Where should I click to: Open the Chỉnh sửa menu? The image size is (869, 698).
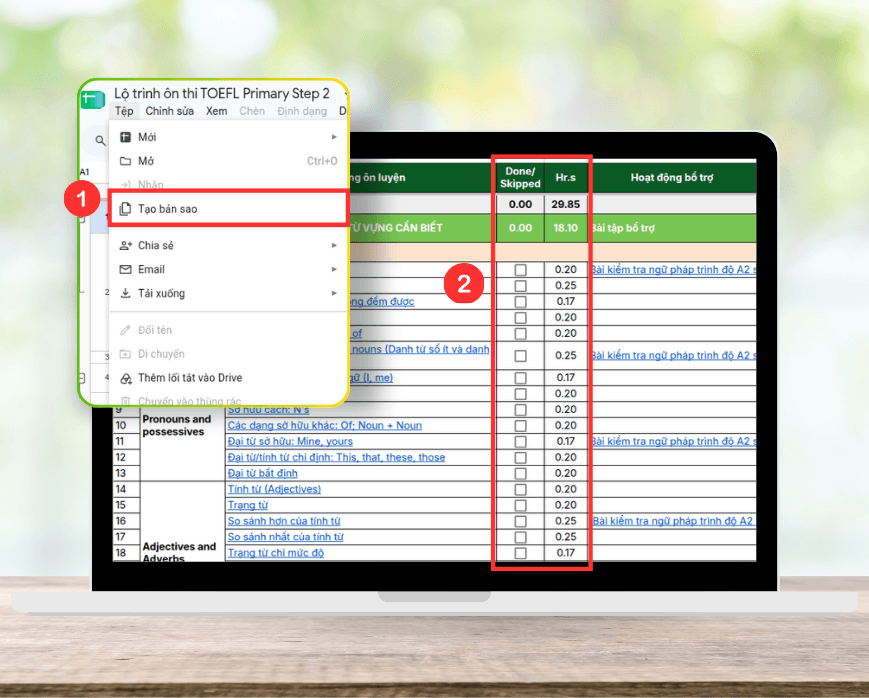pyautogui.click(x=170, y=111)
